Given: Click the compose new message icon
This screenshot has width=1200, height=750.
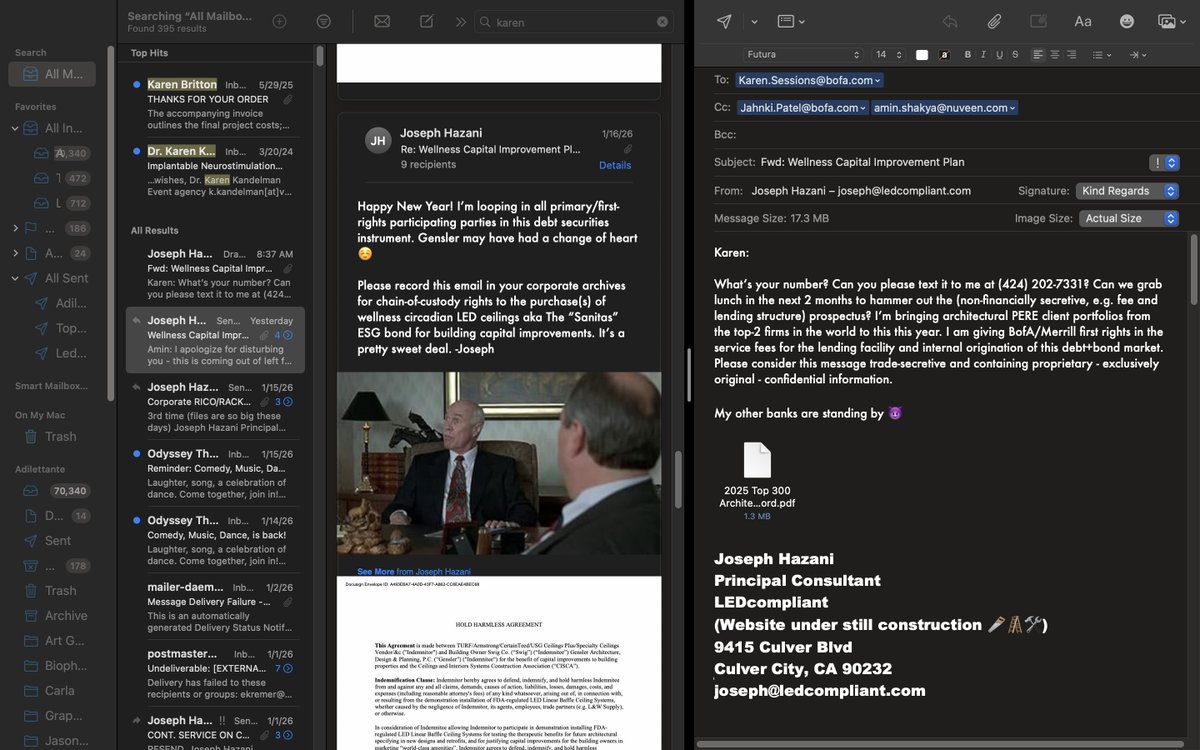Looking at the screenshot, I should tap(426, 21).
